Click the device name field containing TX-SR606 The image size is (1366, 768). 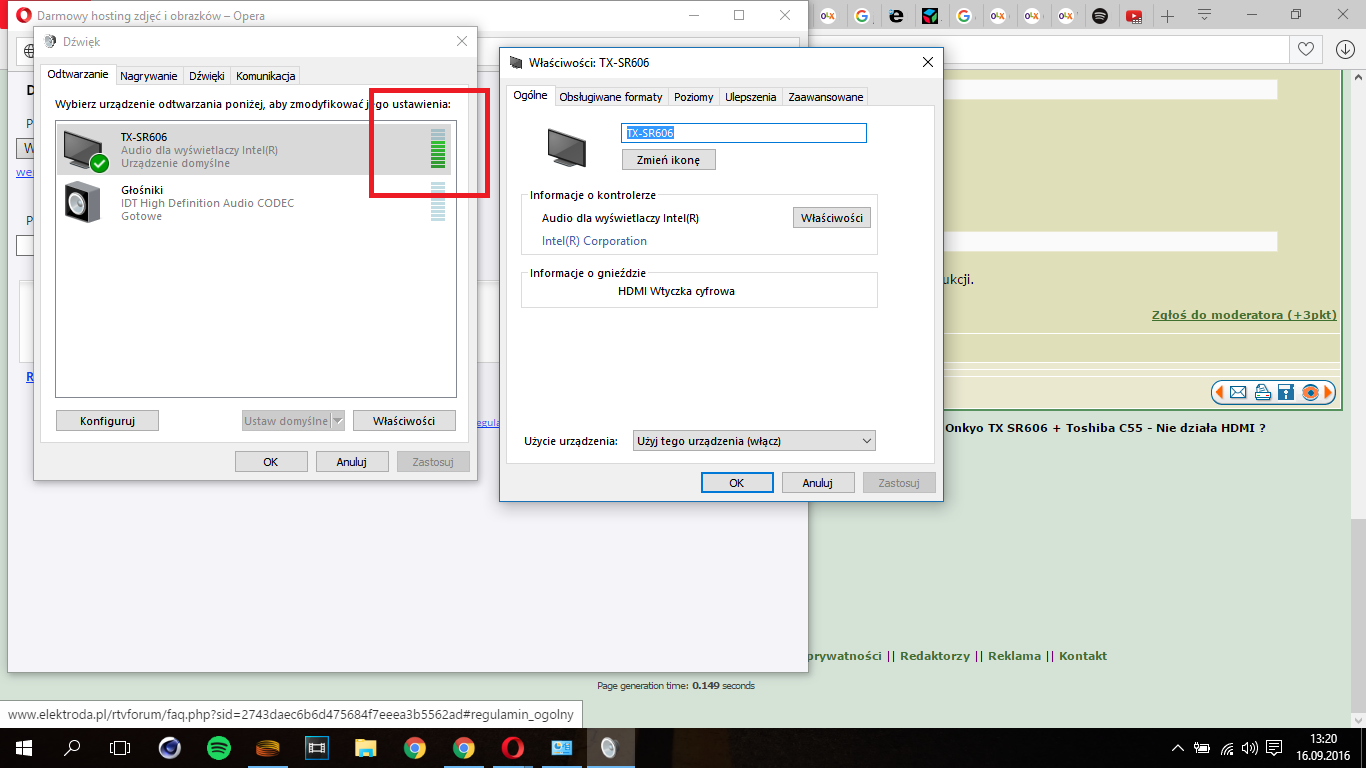pos(744,133)
